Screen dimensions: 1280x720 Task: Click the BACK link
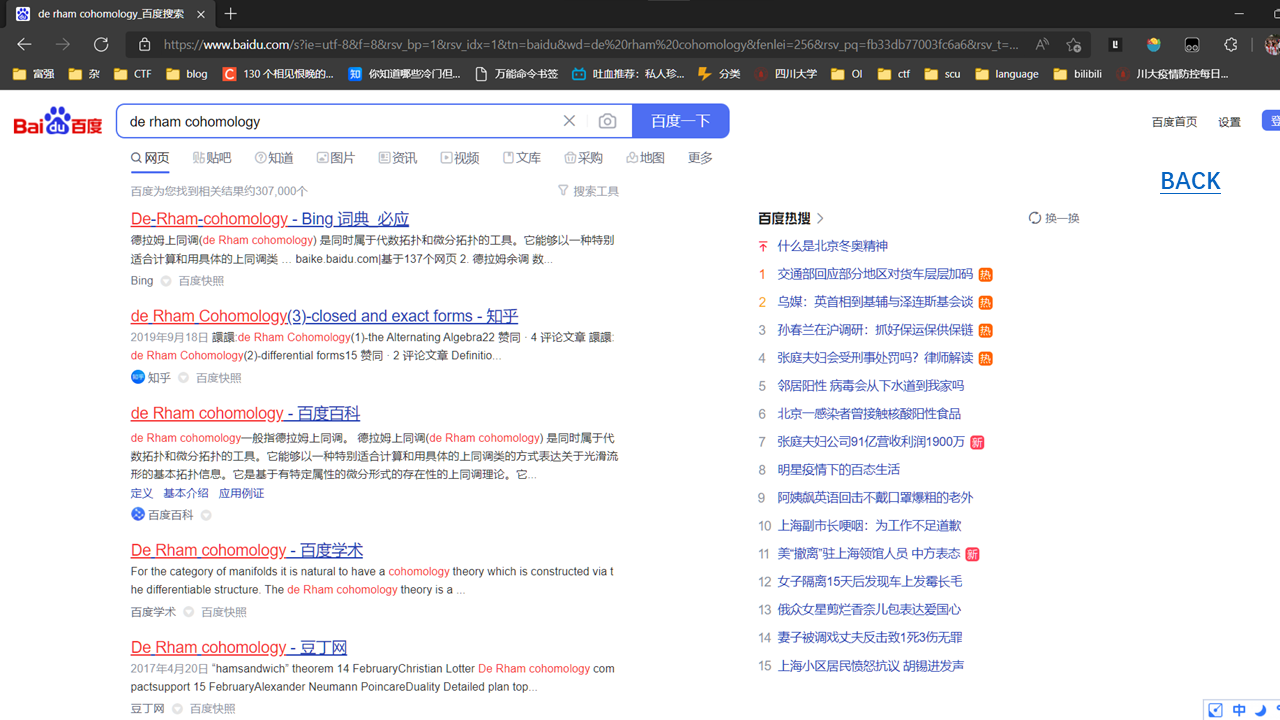[1190, 181]
